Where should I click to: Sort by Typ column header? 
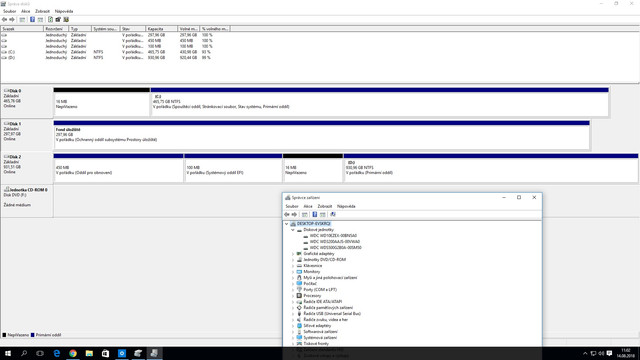[x=80, y=29]
